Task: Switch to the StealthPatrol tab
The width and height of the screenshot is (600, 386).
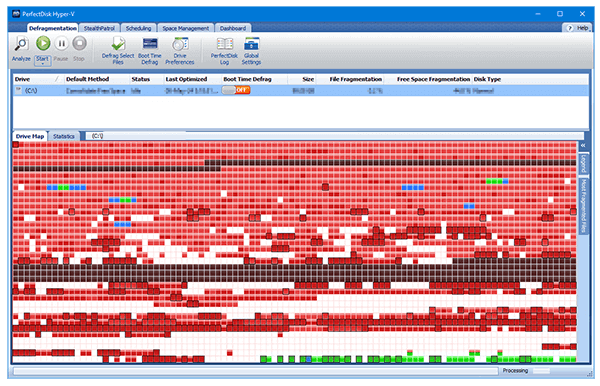Action: click(99, 28)
